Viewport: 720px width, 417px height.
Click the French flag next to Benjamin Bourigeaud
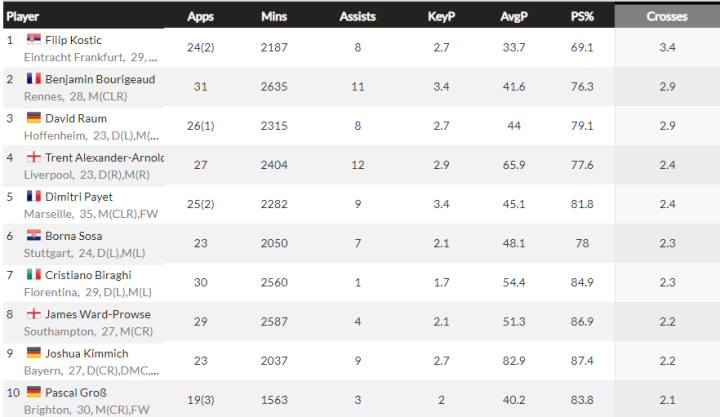(34, 79)
